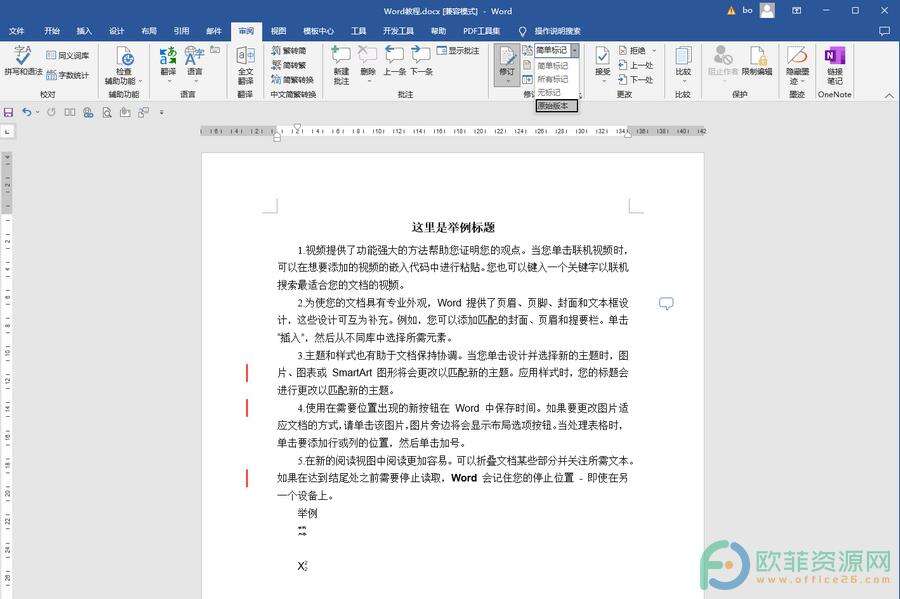900x599 pixels.
Task: Open the 同义词库 thesaurus
Action: pyautogui.click(x=67, y=56)
